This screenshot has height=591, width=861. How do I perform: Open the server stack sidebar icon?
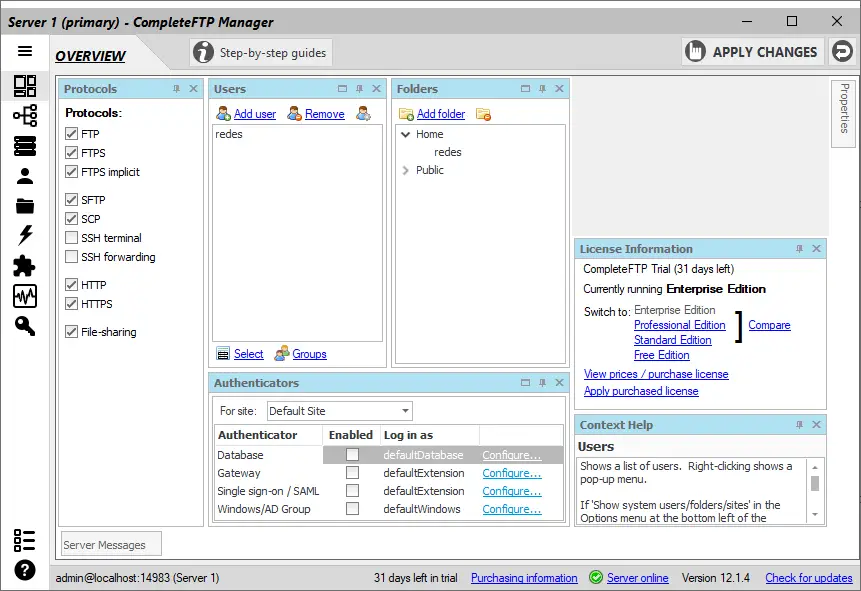pos(25,146)
